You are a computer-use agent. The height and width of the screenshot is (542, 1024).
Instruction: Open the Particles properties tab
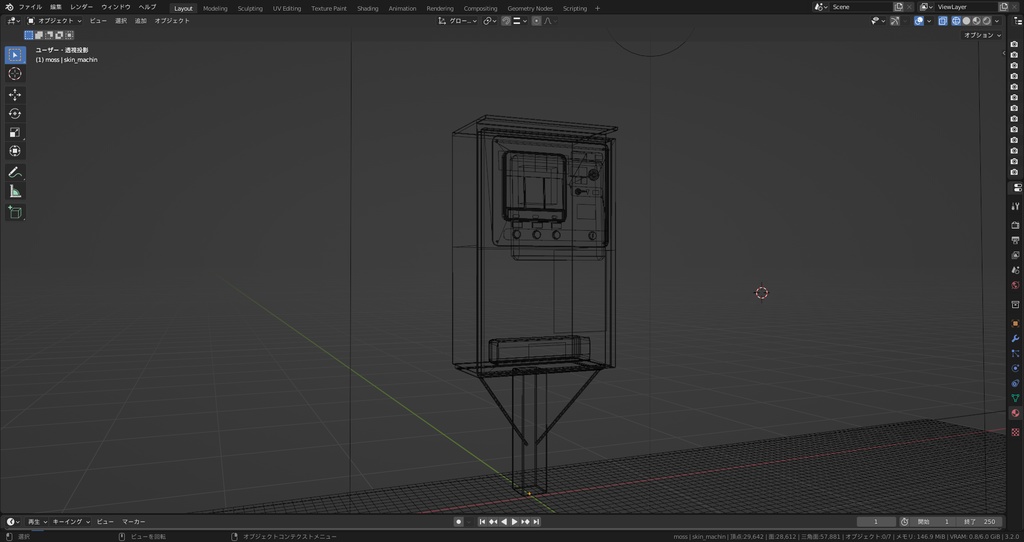1015,353
